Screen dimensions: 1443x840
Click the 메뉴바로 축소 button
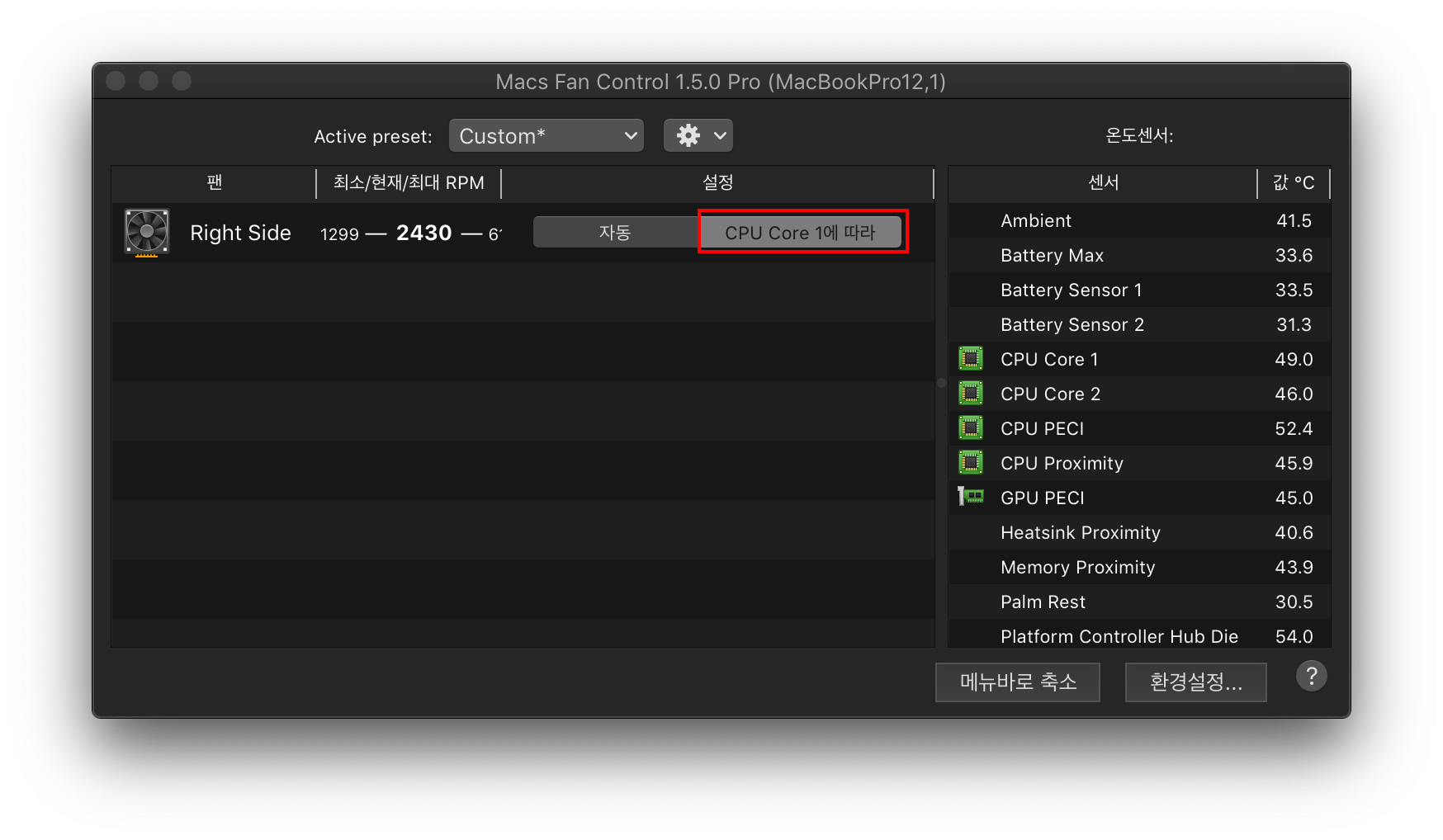pyautogui.click(x=1018, y=682)
